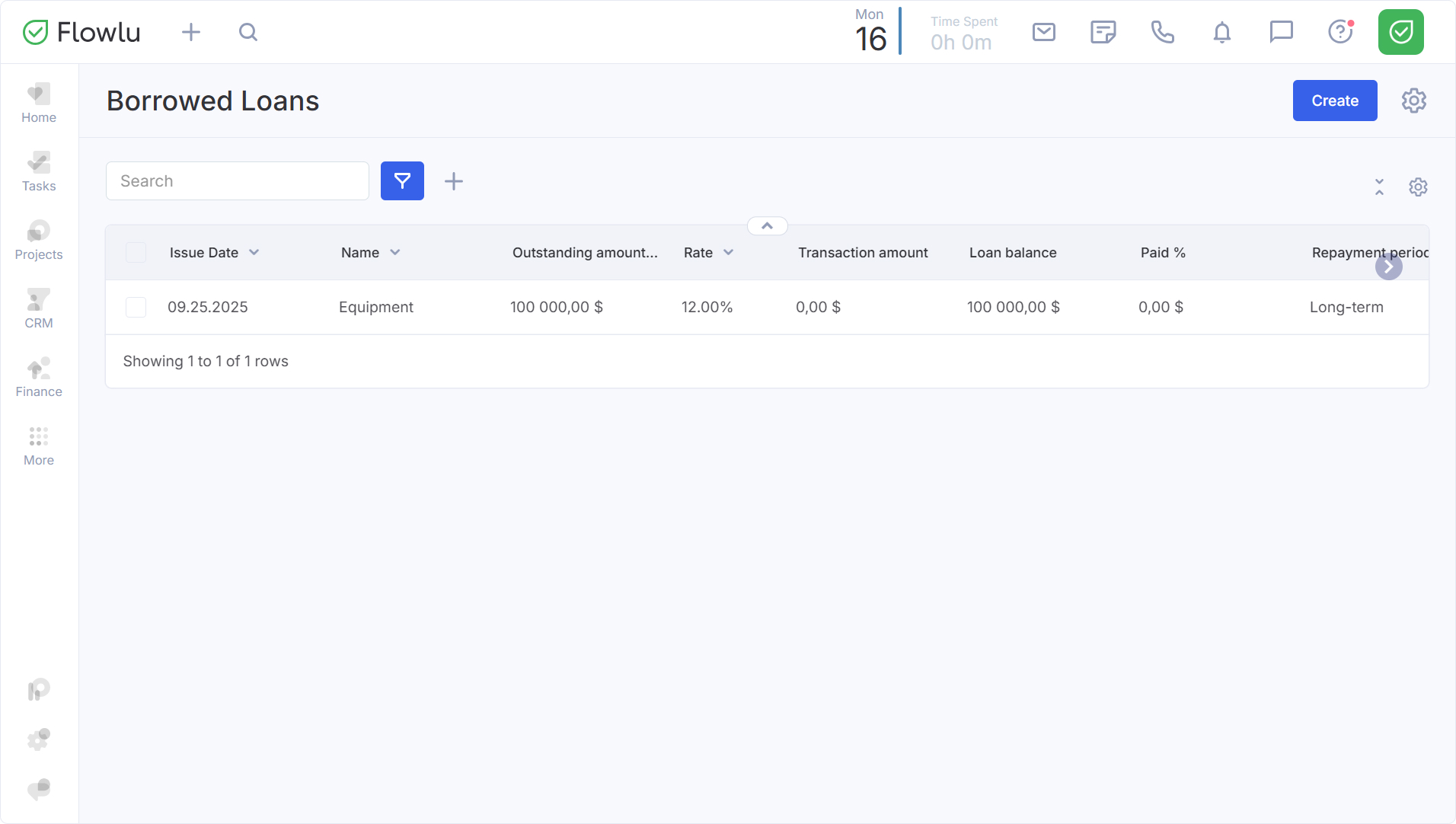Screen dimensions: 1456x824
Task: Open the Rate column sort dropdown
Action: click(729, 253)
